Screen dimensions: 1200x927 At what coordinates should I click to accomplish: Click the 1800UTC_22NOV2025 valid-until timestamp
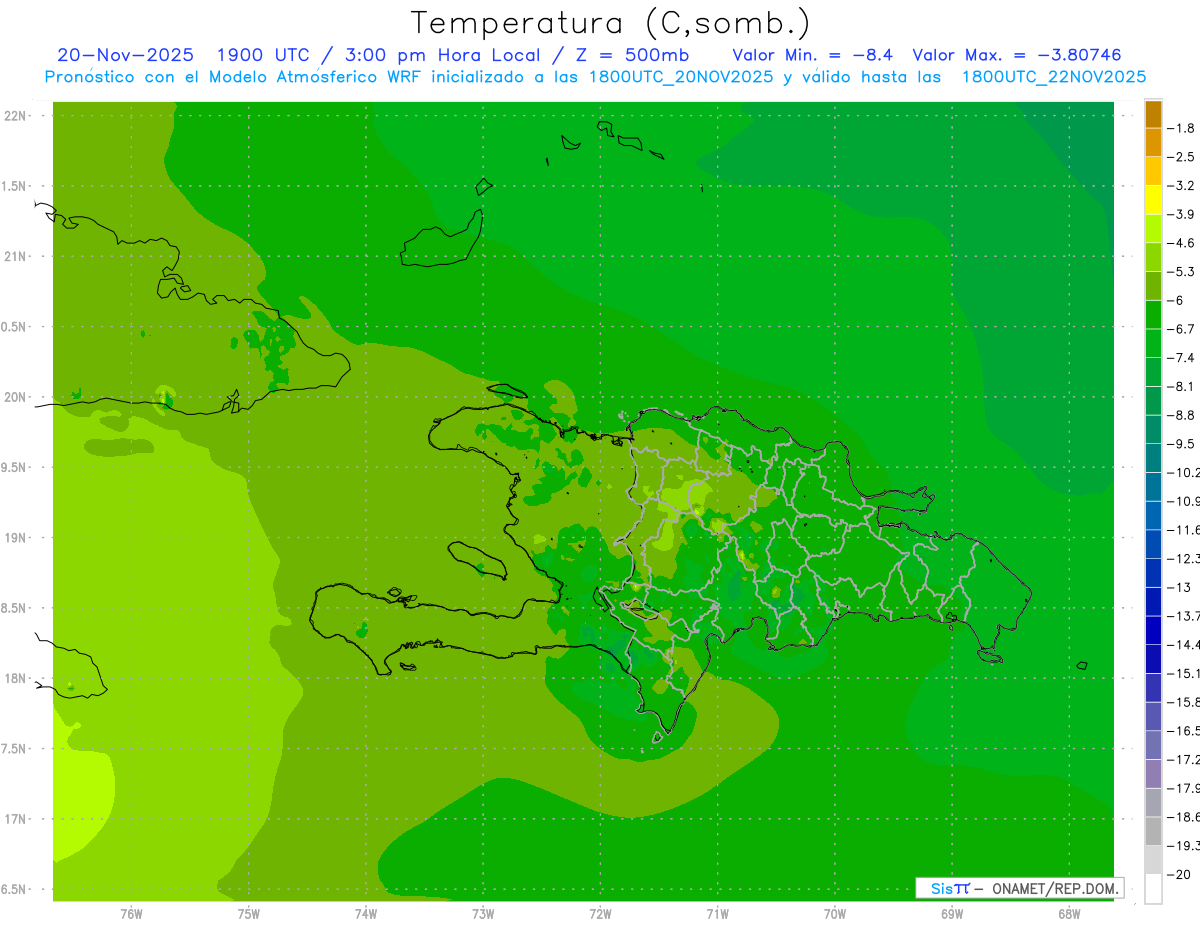1054,77
